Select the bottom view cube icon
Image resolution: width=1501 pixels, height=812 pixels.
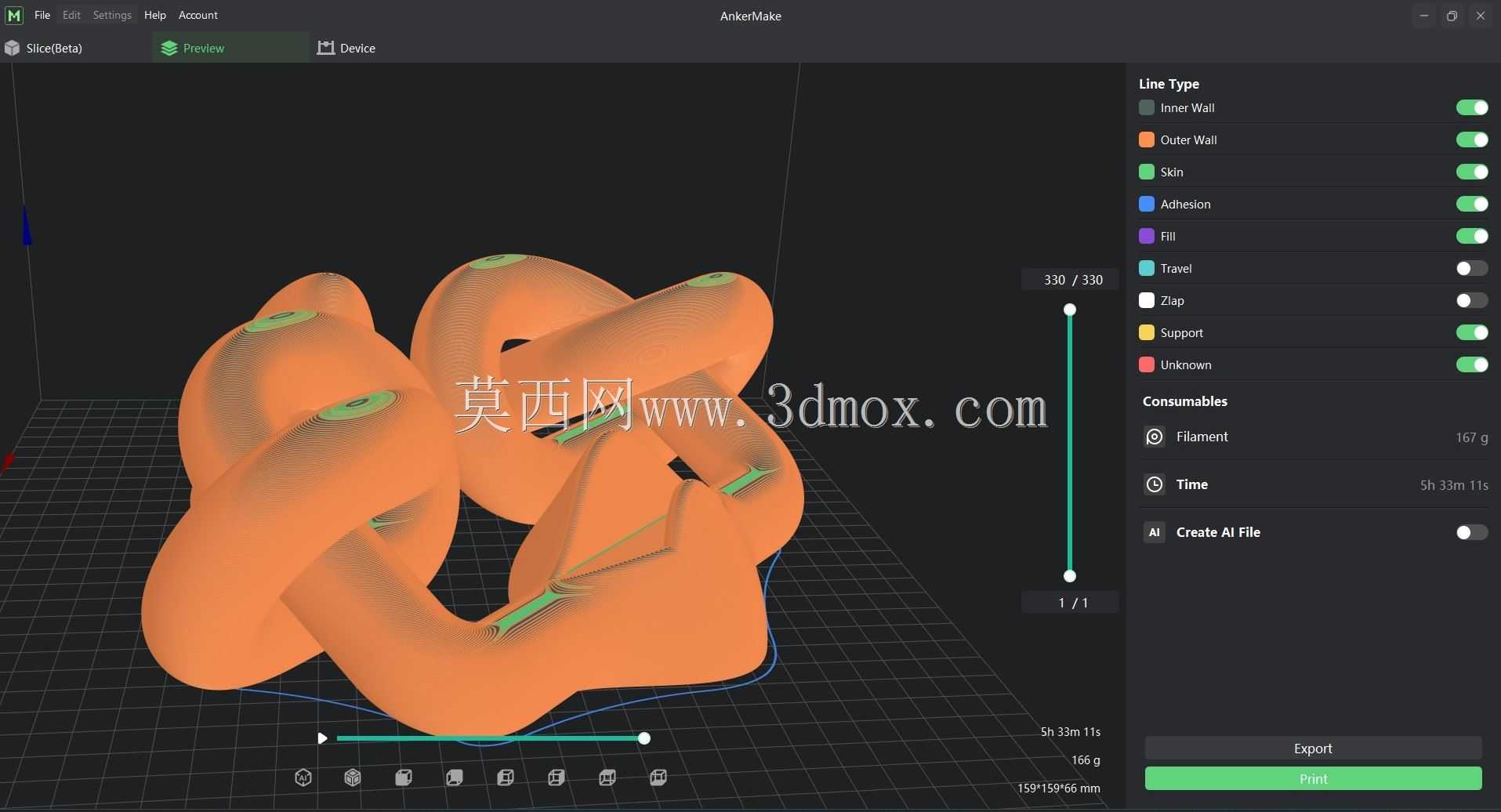[658, 778]
